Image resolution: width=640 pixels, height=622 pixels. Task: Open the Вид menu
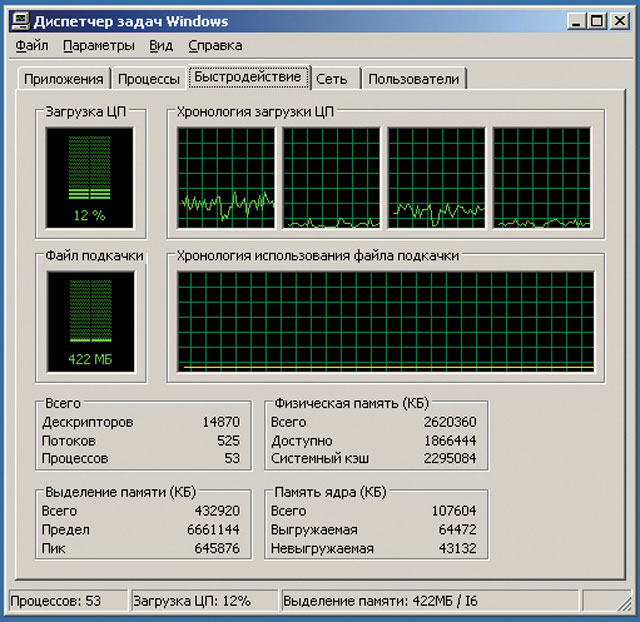[x=161, y=46]
